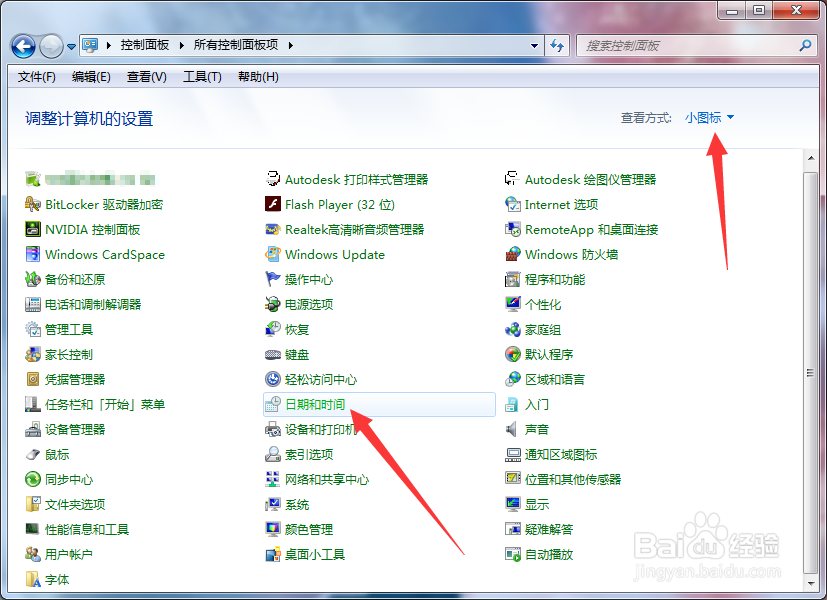Expand the arrow before 控制面板 breadcrumb
The width and height of the screenshot is (827, 600).
(x=109, y=45)
